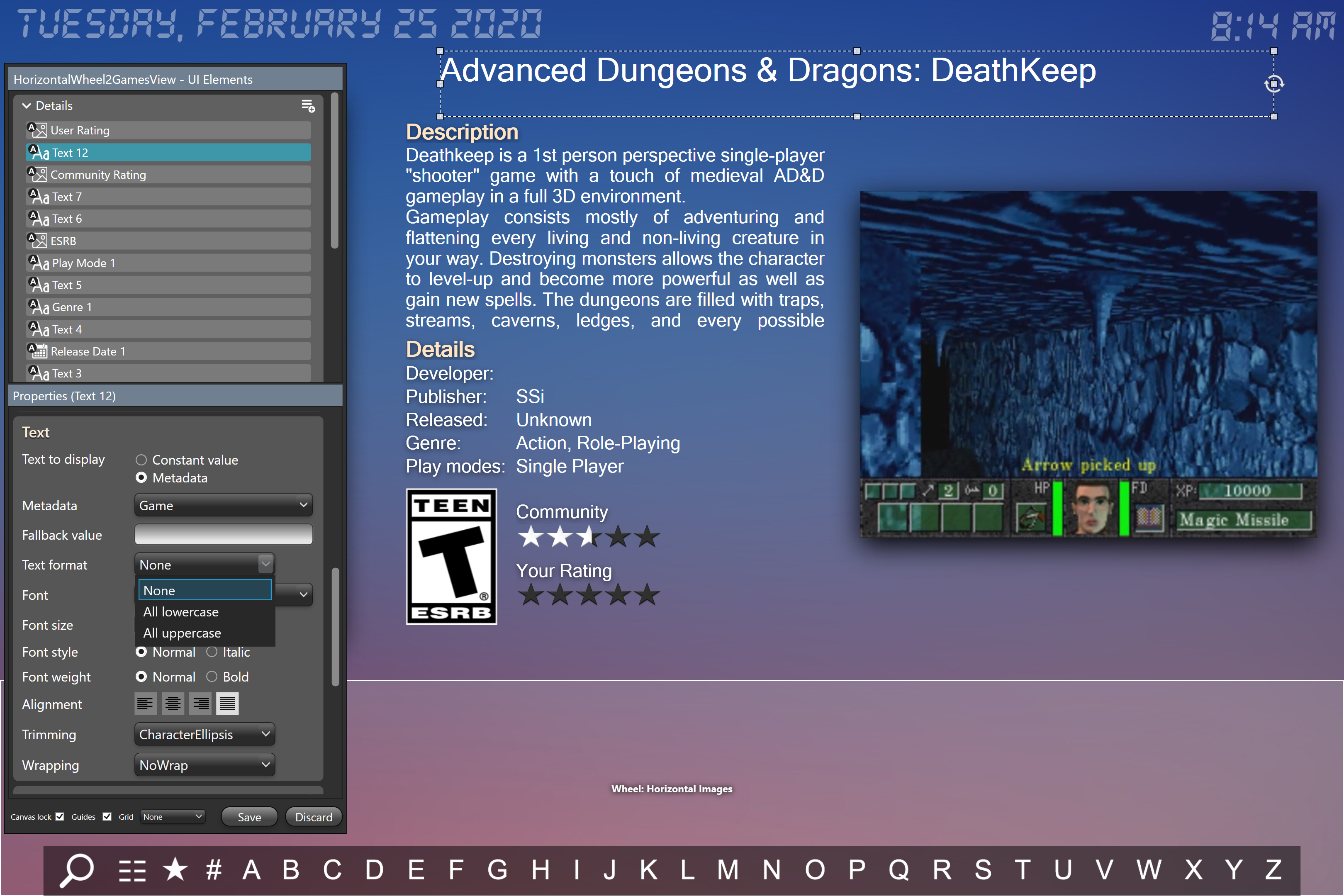1344x896 pixels.
Task: Select Constant value radio button
Action: pyautogui.click(x=141, y=460)
